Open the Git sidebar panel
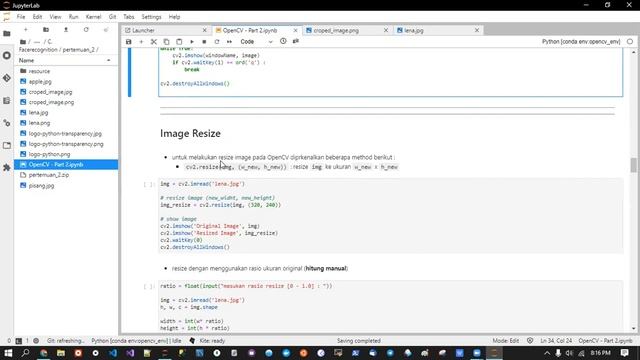 pyautogui.click(x=7, y=78)
